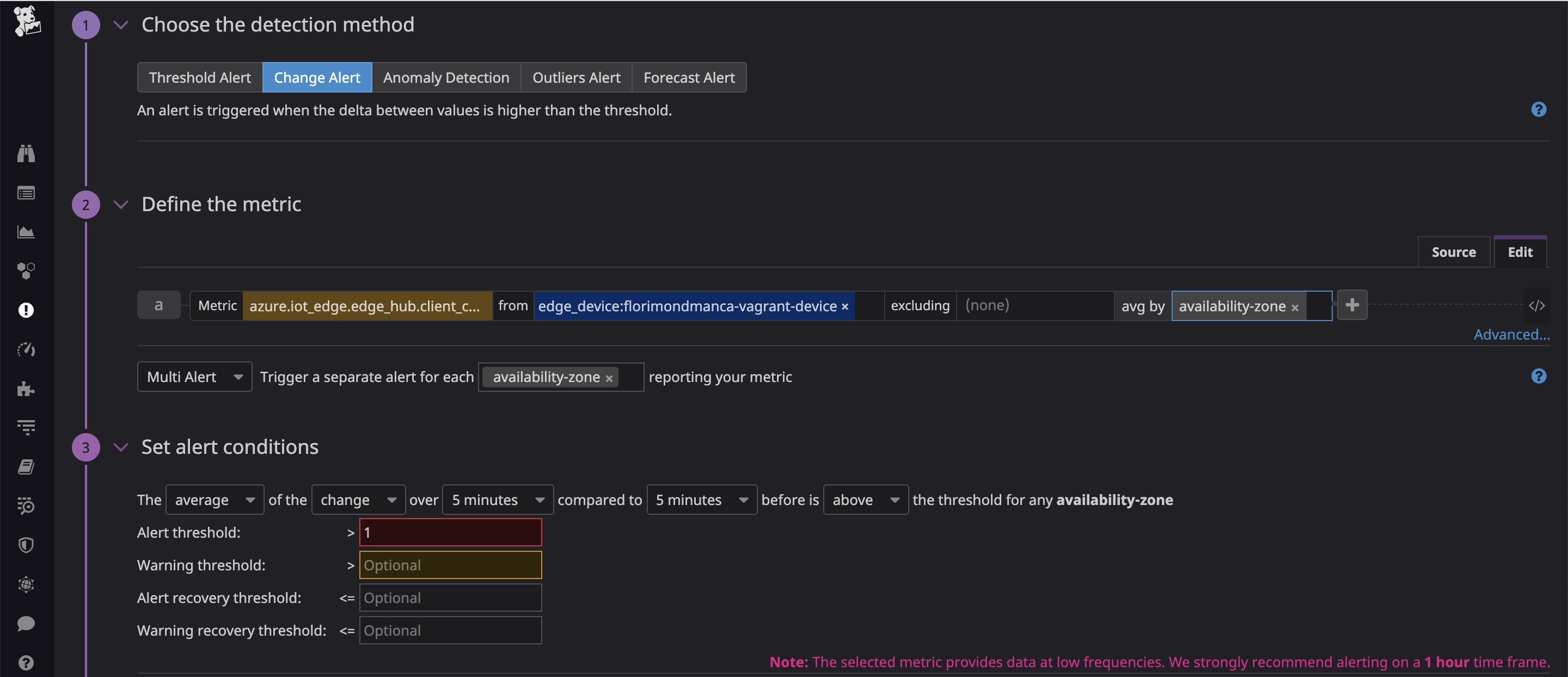This screenshot has width=1568, height=677.
Task: Open the Events list icon in sidebar
Action: point(26,192)
